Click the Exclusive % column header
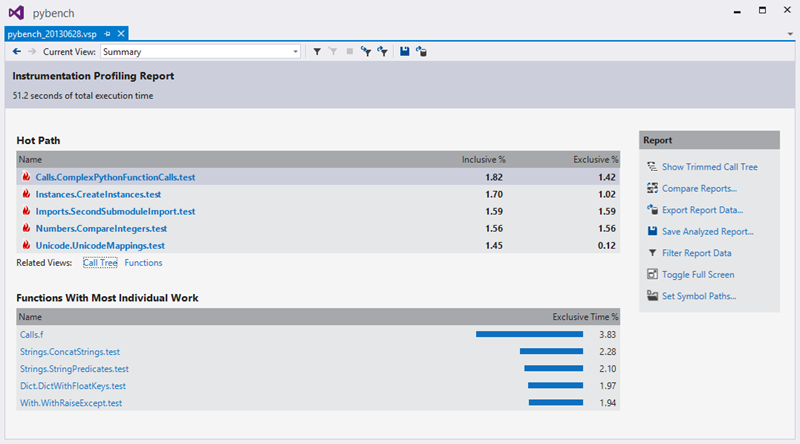 tap(595, 160)
